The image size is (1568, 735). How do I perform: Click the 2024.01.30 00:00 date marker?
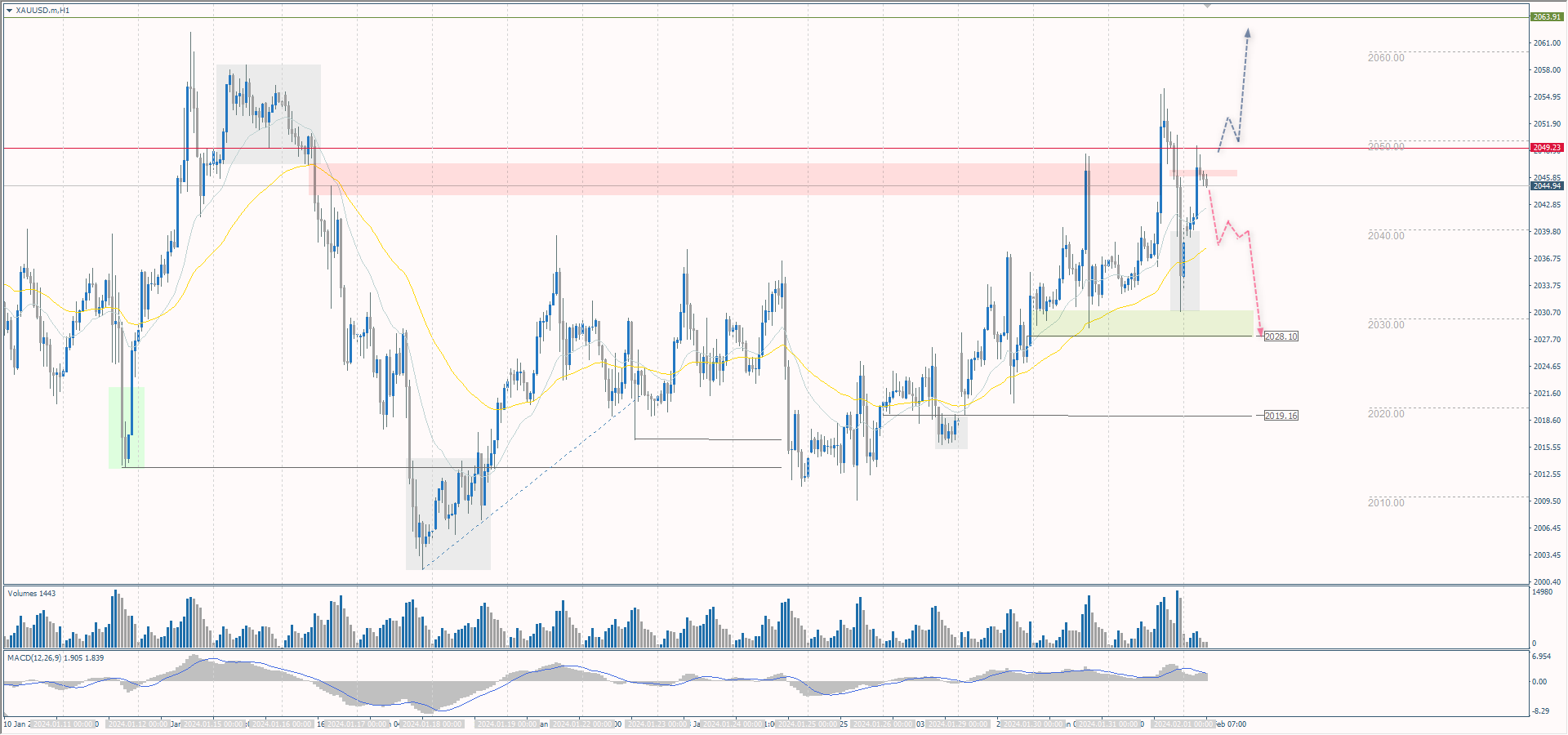[1032, 724]
